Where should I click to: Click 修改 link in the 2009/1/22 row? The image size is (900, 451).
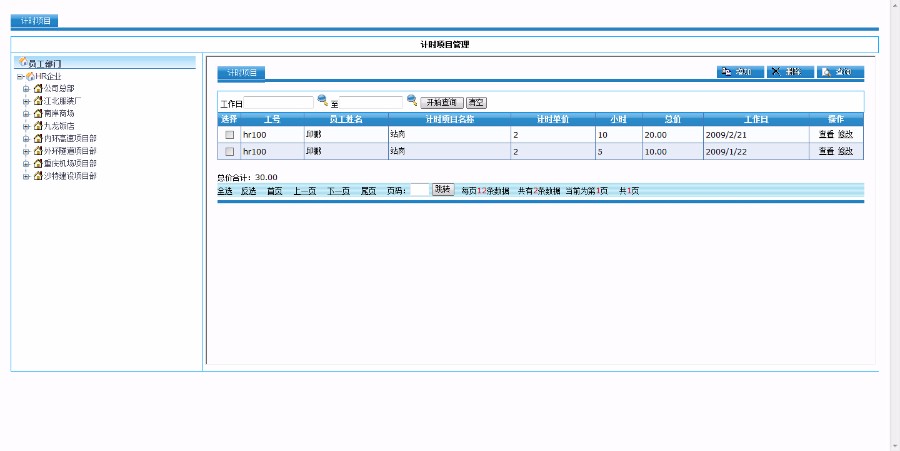(x=845, y=151)
